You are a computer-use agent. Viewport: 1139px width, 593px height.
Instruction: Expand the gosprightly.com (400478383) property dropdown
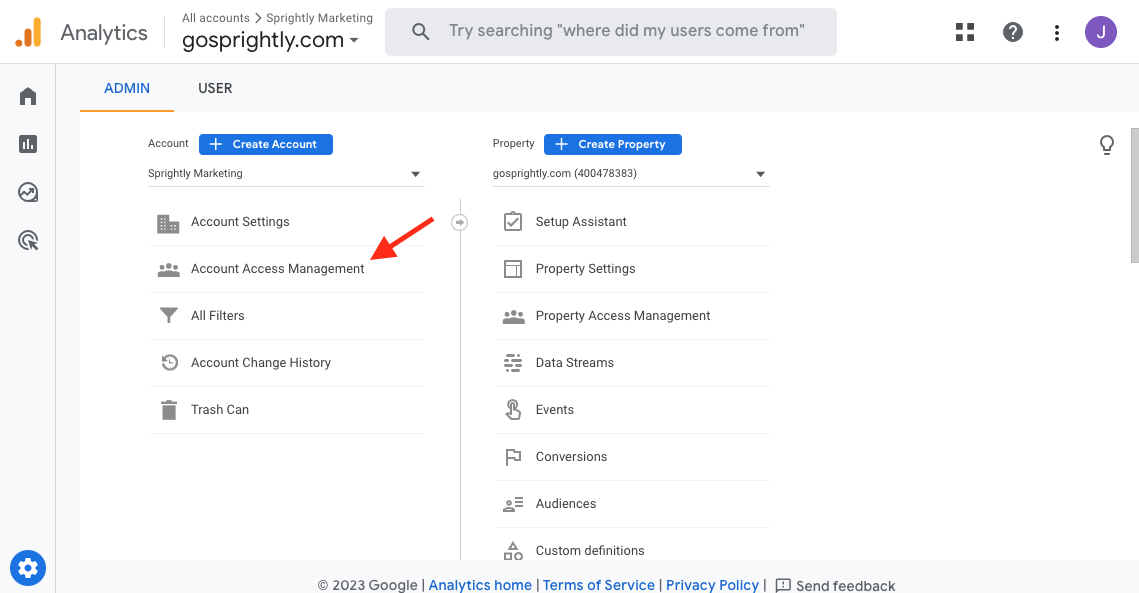pos(631,174)
